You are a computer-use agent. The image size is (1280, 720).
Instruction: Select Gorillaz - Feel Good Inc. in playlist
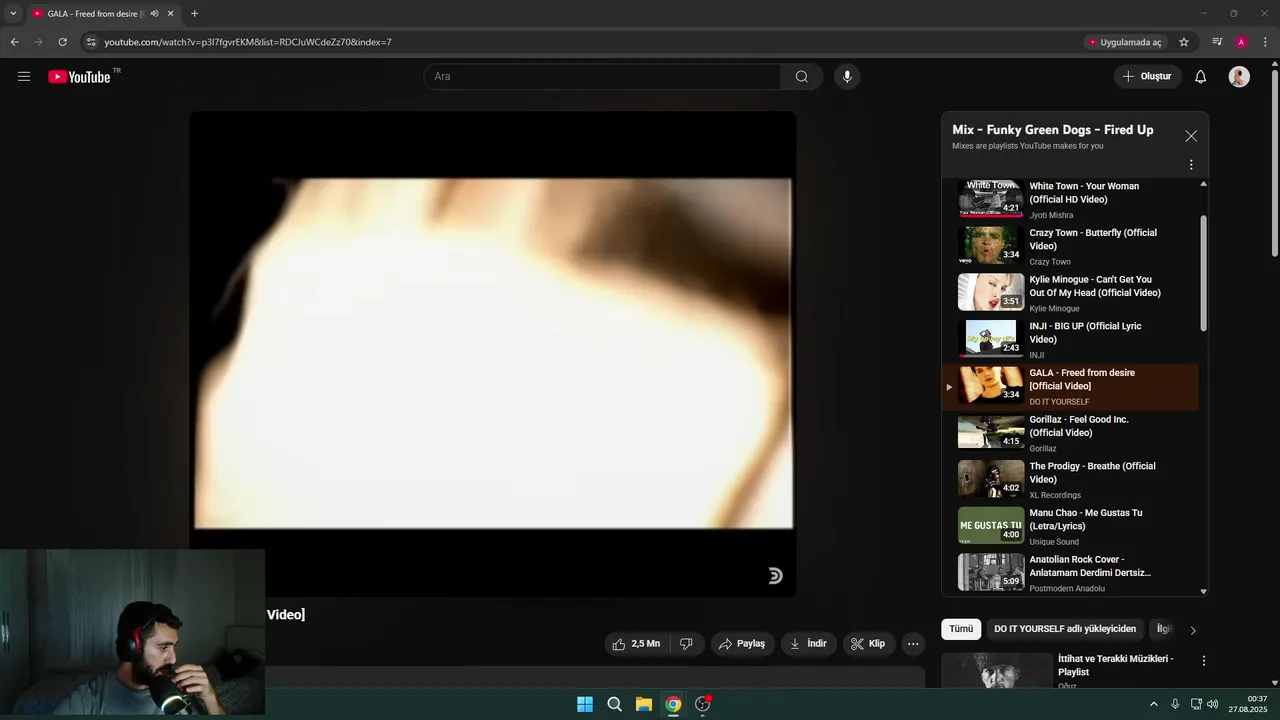[x=1070, y=433]
